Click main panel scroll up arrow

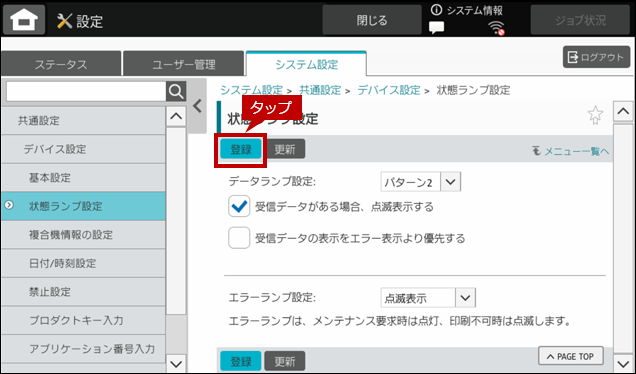point(623,111)
